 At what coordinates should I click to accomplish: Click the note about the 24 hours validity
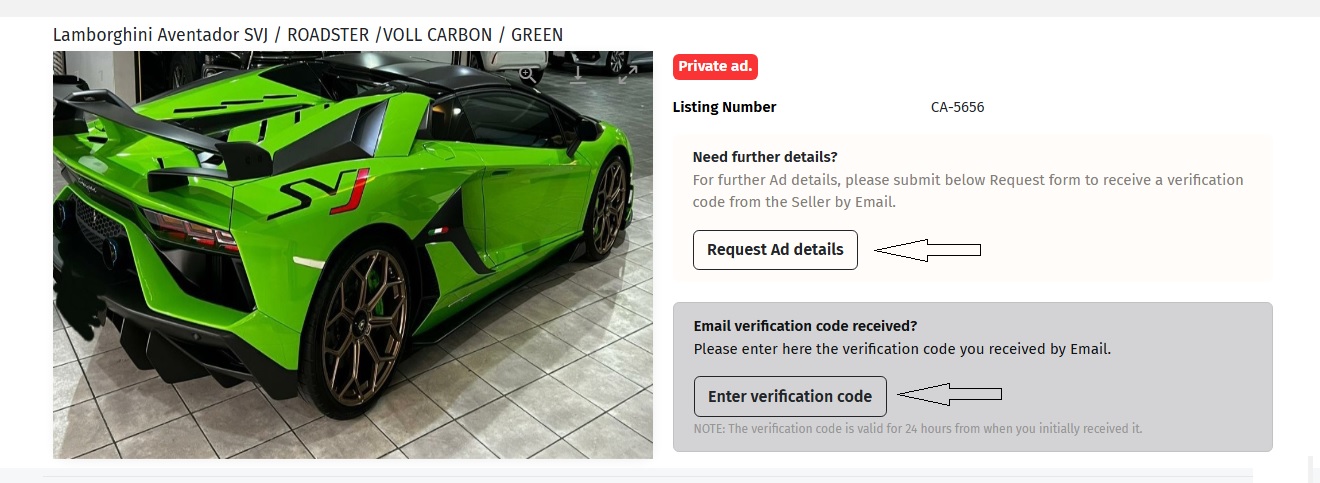pyautogui.click(x=918, y=429)
